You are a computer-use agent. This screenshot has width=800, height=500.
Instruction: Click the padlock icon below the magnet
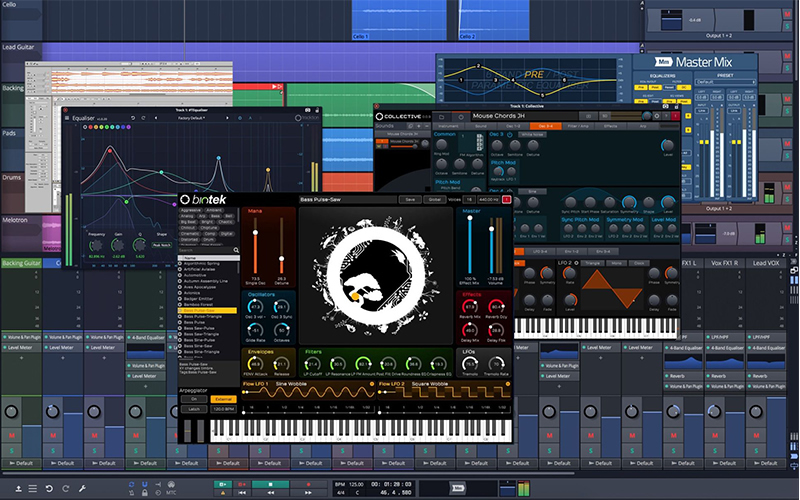coord(145,493)
